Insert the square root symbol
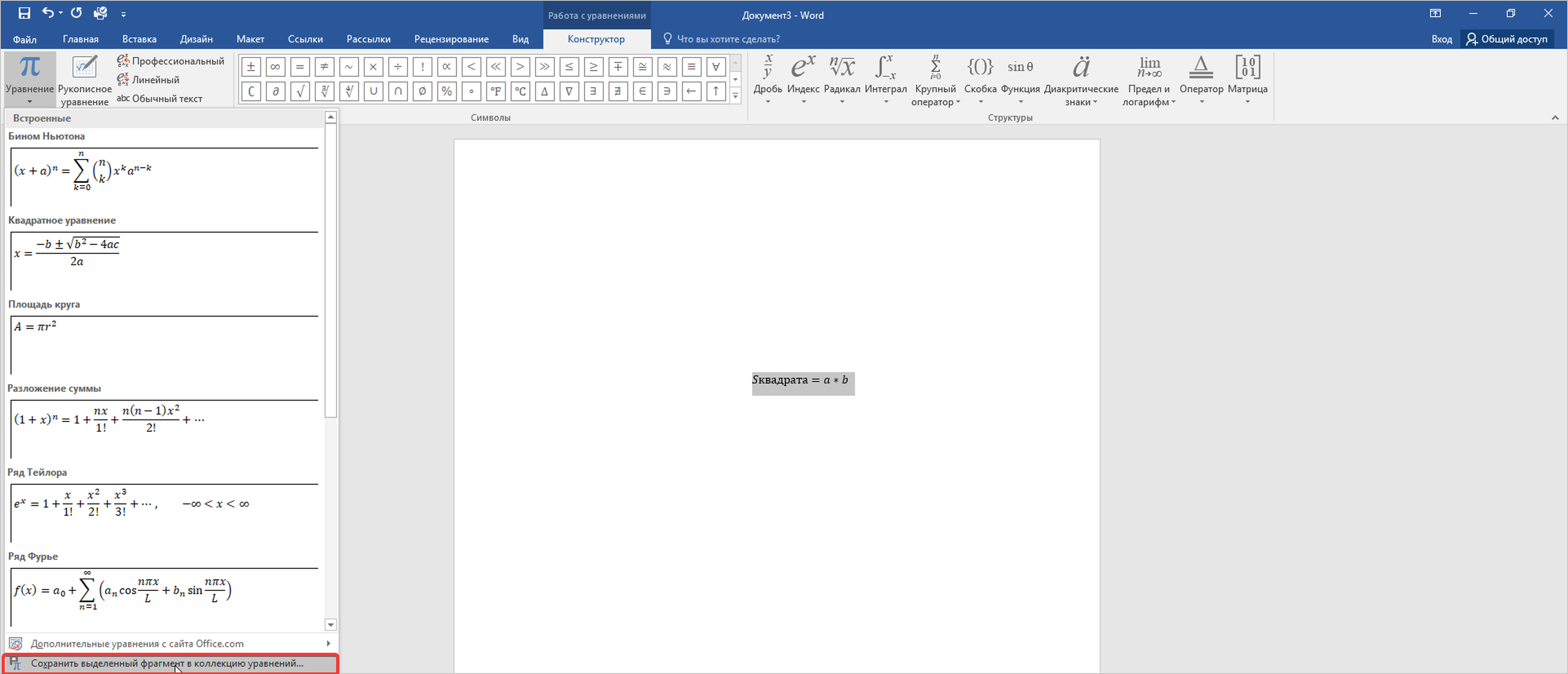The height and width of the screenshot is (674, 1568). pyautogui.click(x=299, y=91)
